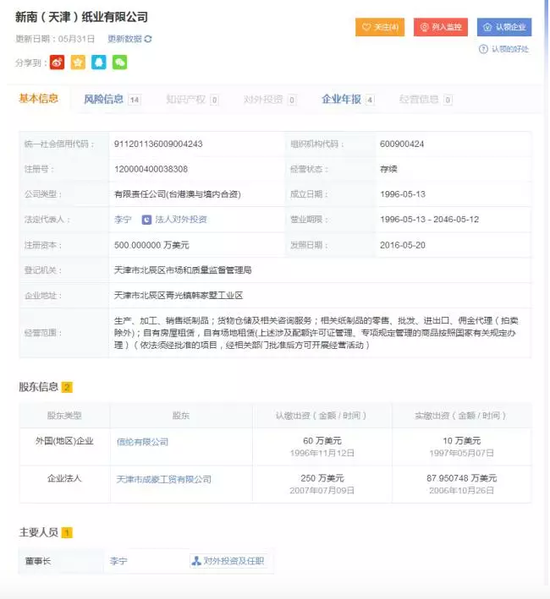Click paid-in amount 10 万美元
This screenshot has width=550, height=599.
(x=461, y=441)
